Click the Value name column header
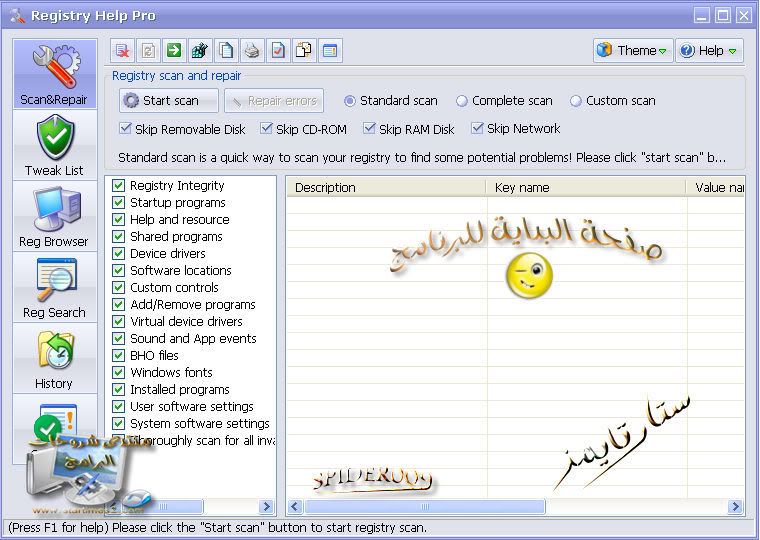This screenshot has width=760, height=540. click(715, 188)
